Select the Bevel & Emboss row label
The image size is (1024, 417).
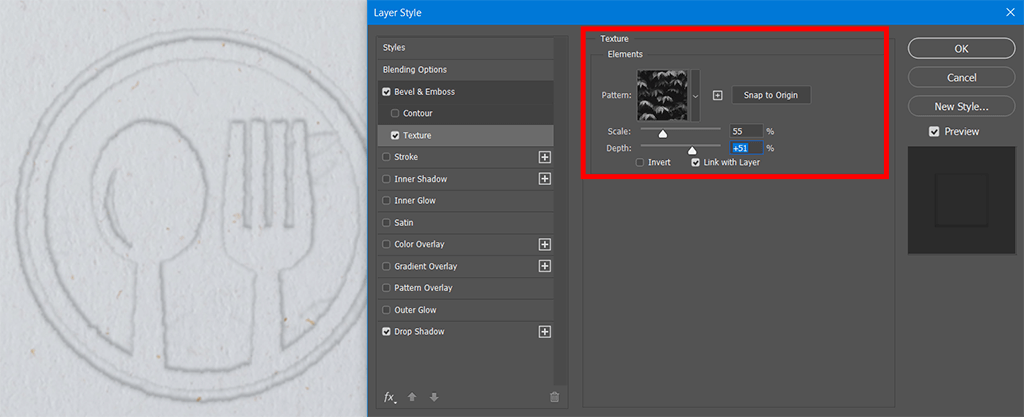click(424, 92)
